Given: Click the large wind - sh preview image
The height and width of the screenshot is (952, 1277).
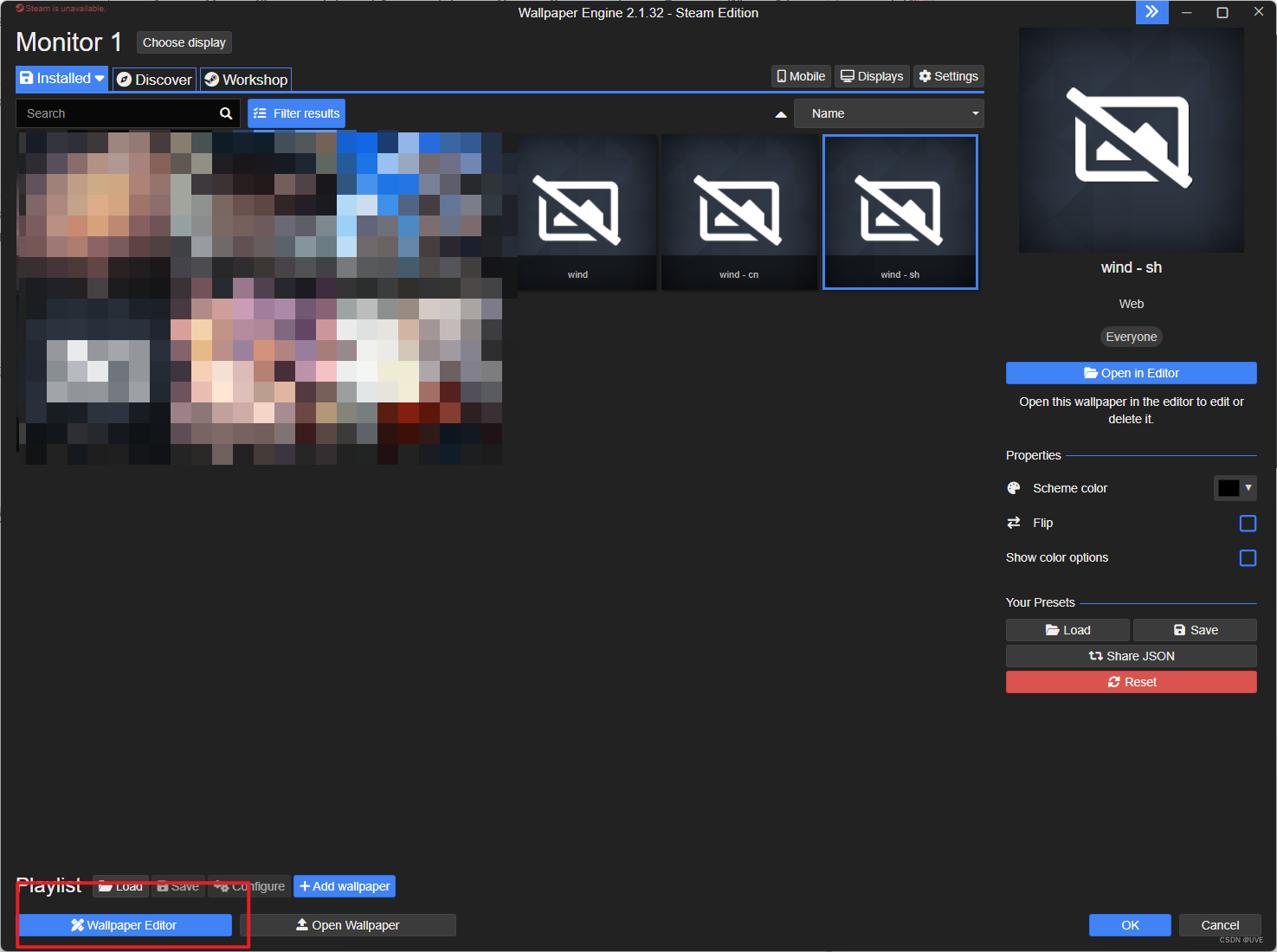Looking at the screenshot, I should (1131, 140).
